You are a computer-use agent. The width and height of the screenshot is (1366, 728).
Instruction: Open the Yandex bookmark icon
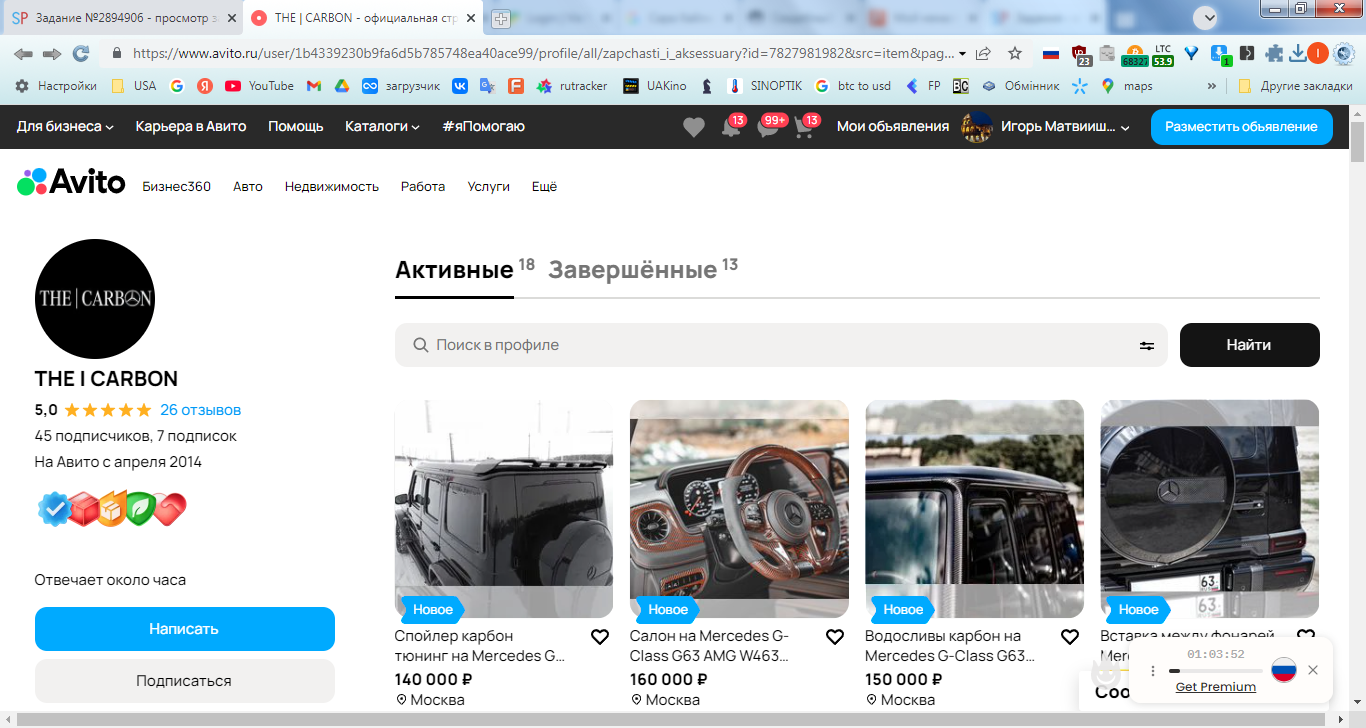click(205, 86)
